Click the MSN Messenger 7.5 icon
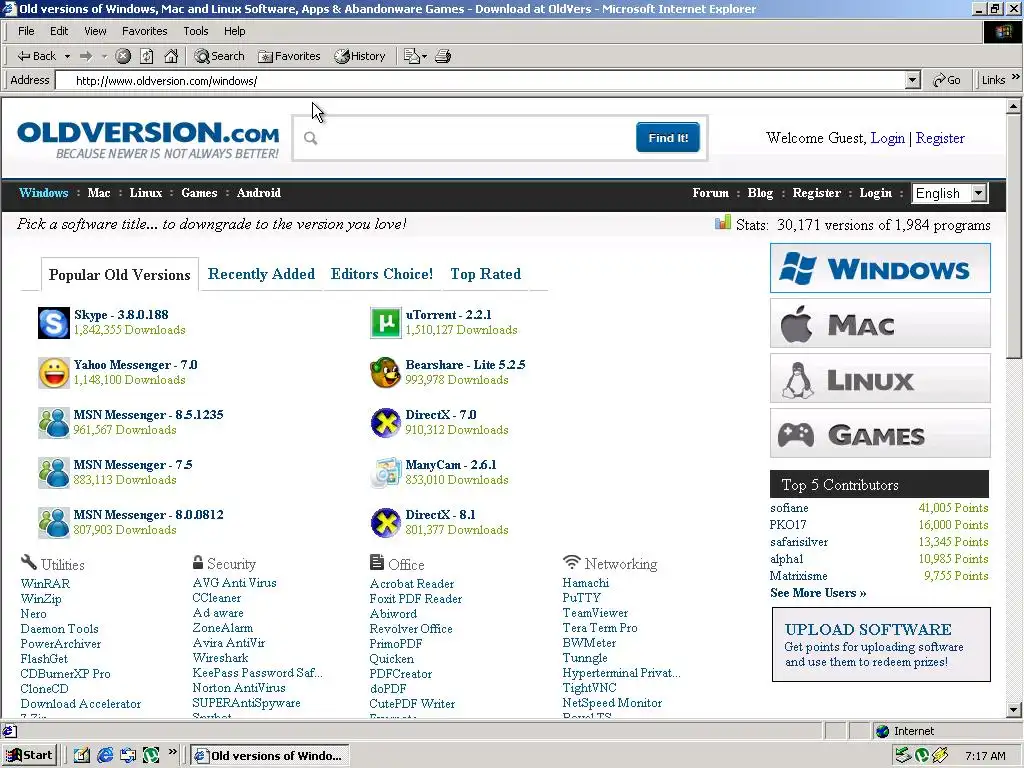The image size is (1024, 768). [x=54, y=473]
